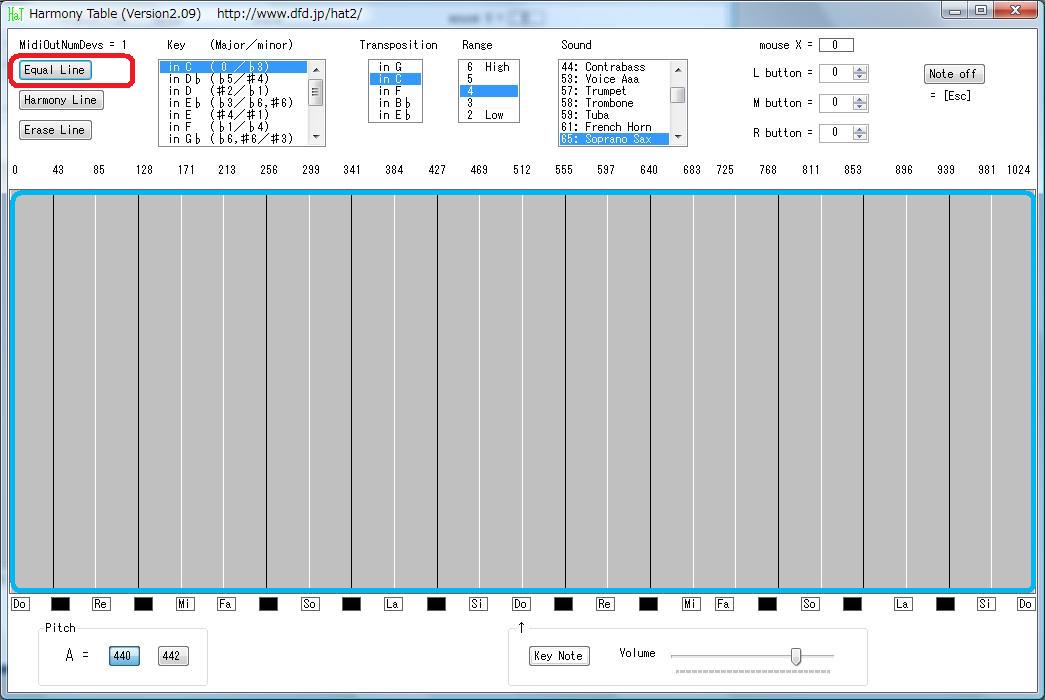Click the Sound list scroll up arrow
Viewport: 1045px width, 700px height.
[678, 69]
